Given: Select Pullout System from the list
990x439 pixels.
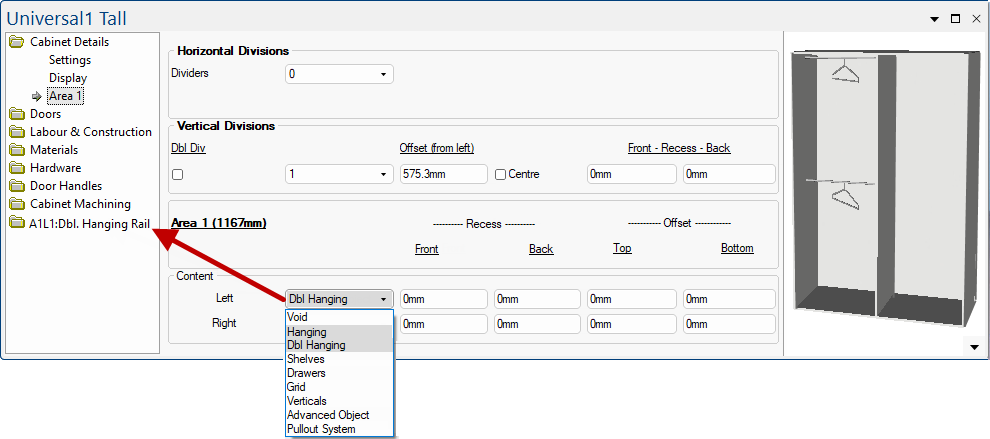Looking at the screenshot, I should click(321, 429).
